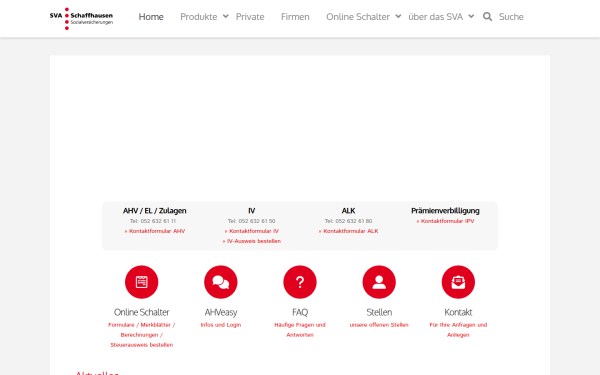Click the IV-Ausweis bestellen link

(252, 241)
